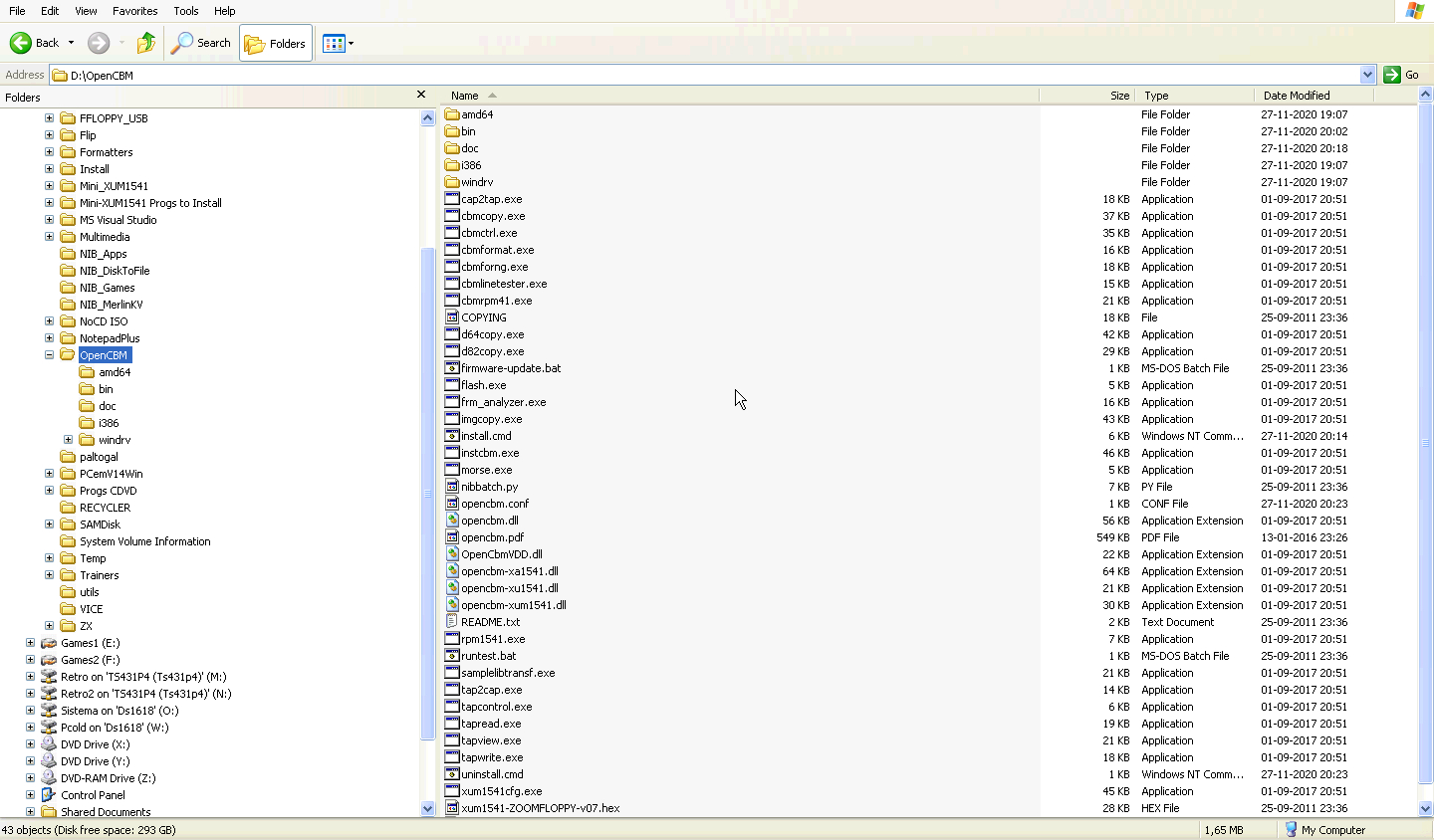Image resolution: width=1434 pixels, height=840 pixels.
Task: Select the bin folder icon in file list
Action: 452,131
